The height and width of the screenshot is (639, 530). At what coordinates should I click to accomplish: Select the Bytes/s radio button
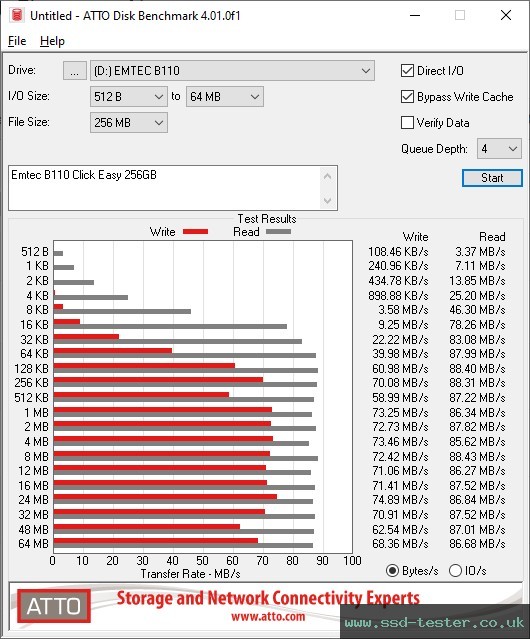[392, 571]
